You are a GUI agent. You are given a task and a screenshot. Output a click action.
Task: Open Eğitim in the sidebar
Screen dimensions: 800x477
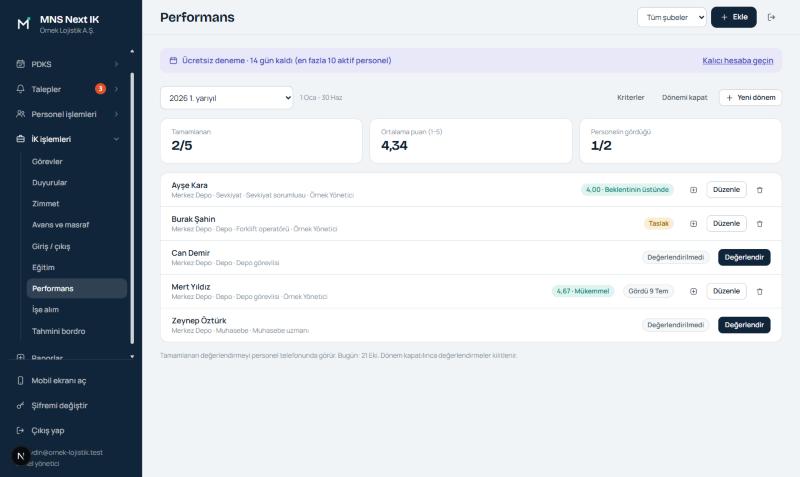77,267
